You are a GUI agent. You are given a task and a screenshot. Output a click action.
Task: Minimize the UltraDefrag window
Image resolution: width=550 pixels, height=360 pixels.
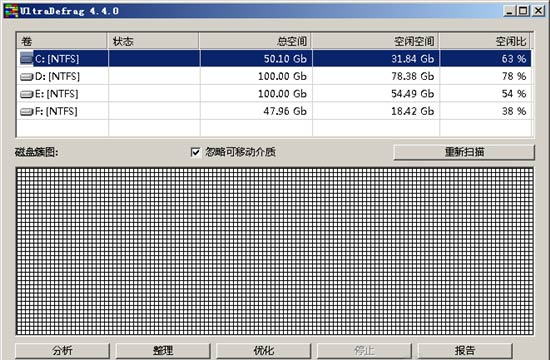pos(510,11)
